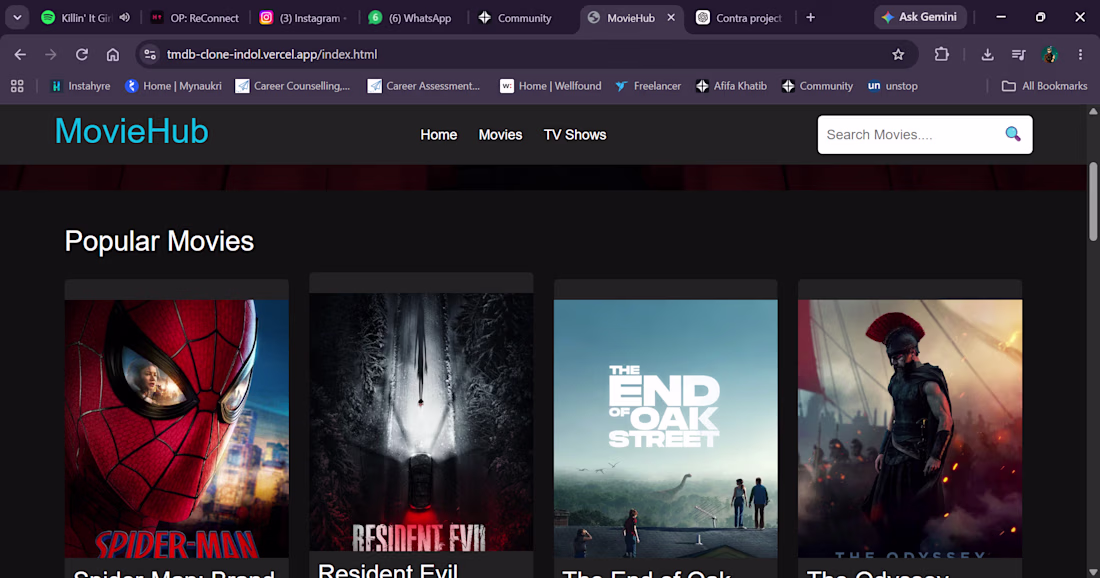The width and height of the screenshot is (1100, 578).
Task: Open The Odyssey movie poster
Action: [x=910, y=429]
